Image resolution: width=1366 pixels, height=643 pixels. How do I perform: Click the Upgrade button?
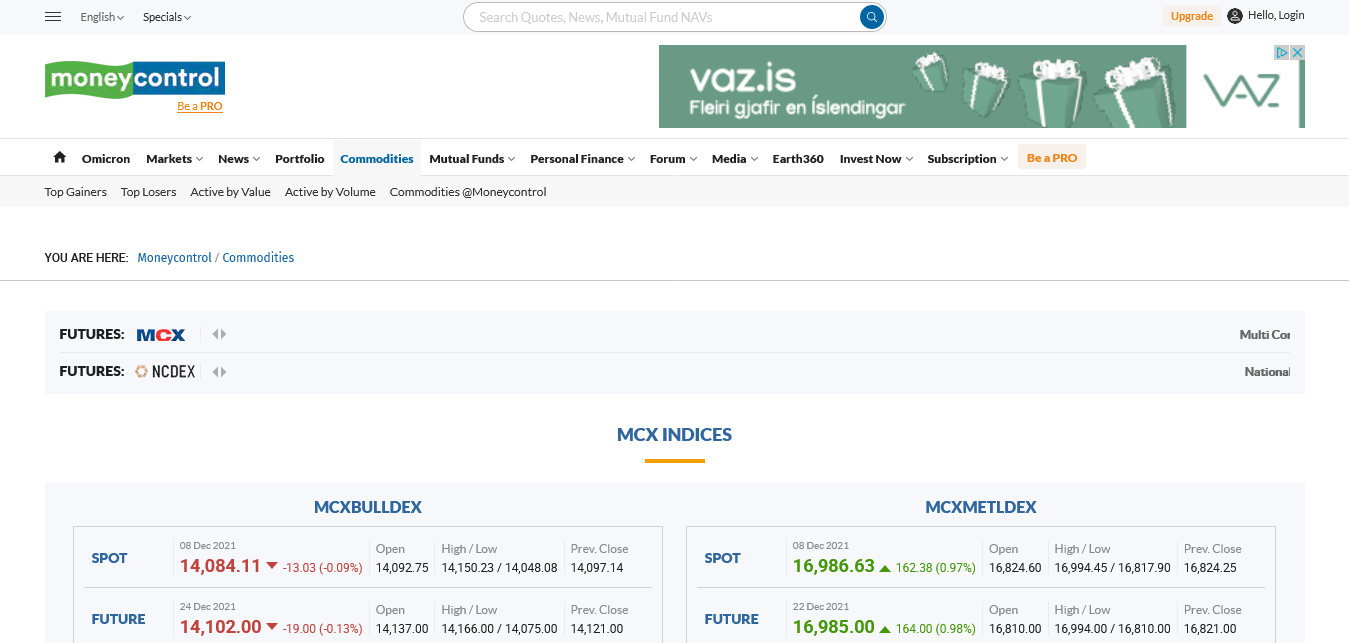[x=1191, y=16]
